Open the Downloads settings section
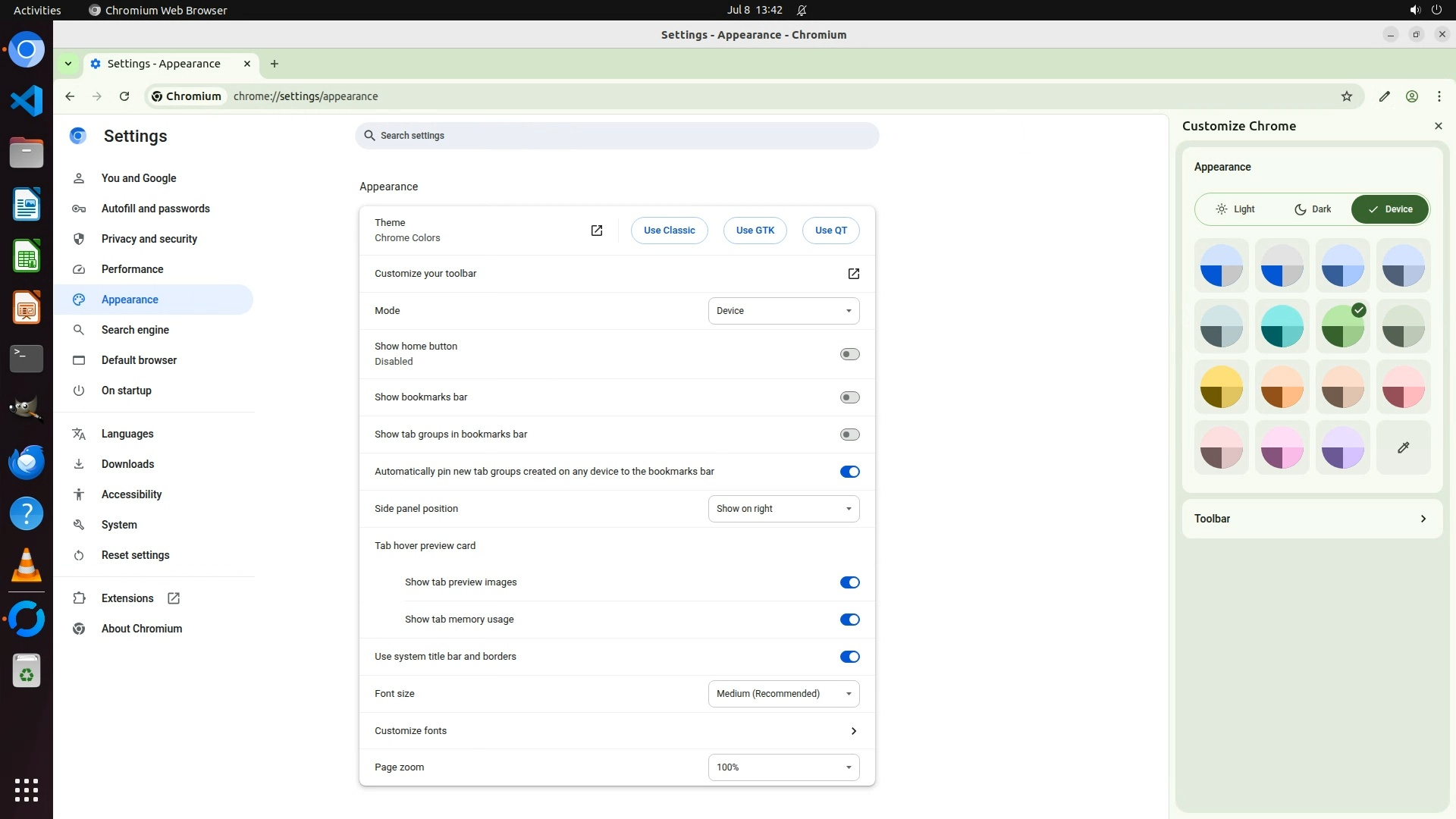Viewport: 1456px width, 819px height. [x=127, y=464]
